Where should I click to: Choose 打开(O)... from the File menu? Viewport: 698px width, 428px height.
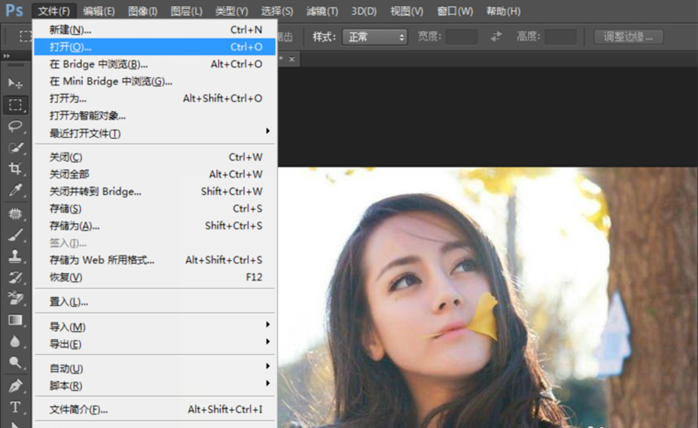(x=70, y=47)
